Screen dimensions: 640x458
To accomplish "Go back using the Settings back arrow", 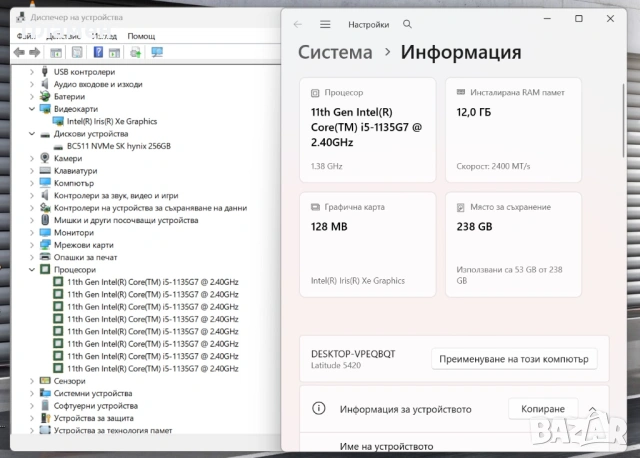I will pos(298,24).
